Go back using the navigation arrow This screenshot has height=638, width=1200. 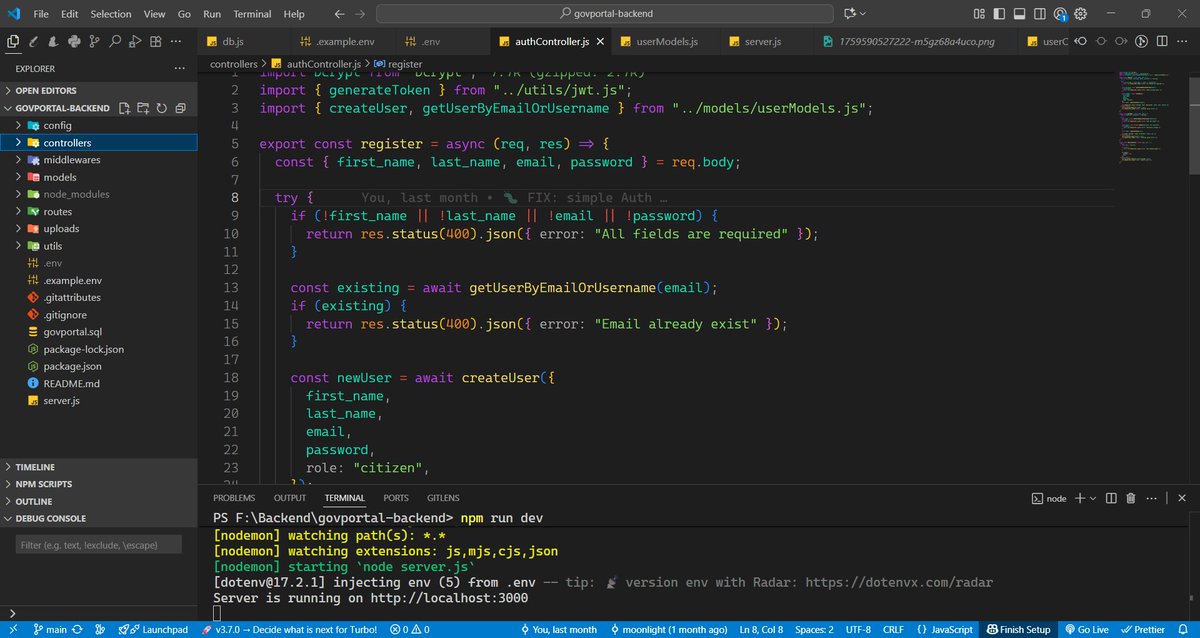(x=339, y=14)
